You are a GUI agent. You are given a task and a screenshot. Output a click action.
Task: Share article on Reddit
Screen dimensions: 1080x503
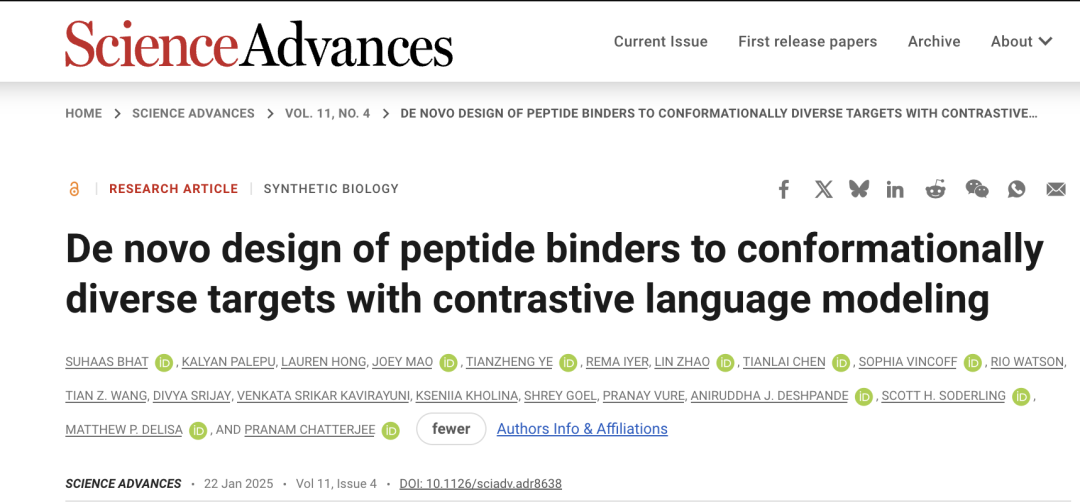tap(935, 189)
